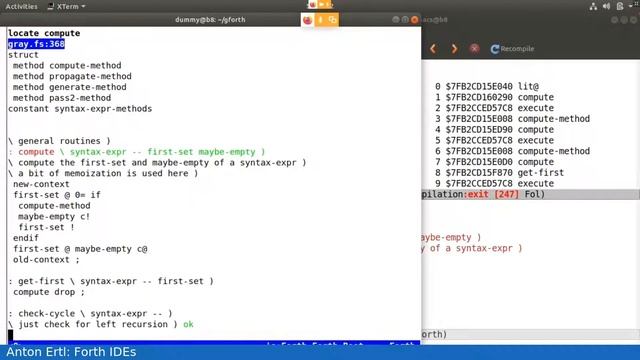Viewport: 640px width, 360px height.
Task: Click 'method propagate-method' line
Action: pyautogui.click(x=72, y=76)
